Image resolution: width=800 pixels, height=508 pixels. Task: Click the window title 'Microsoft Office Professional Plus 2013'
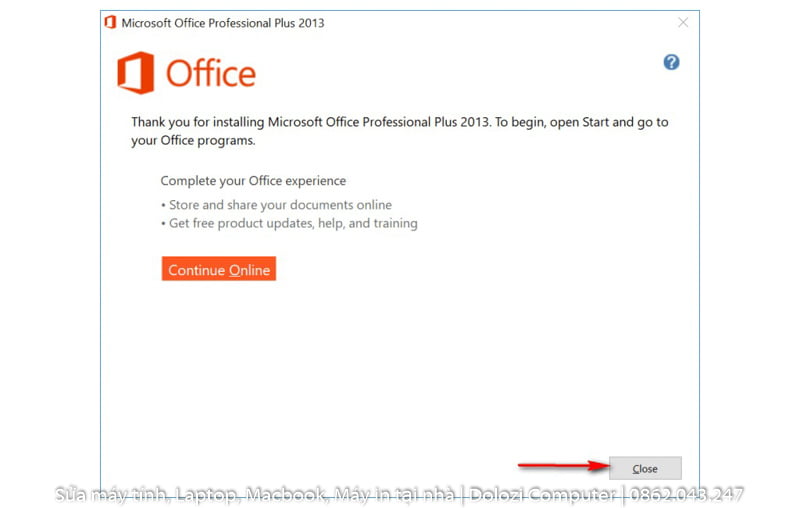(222, 23)
